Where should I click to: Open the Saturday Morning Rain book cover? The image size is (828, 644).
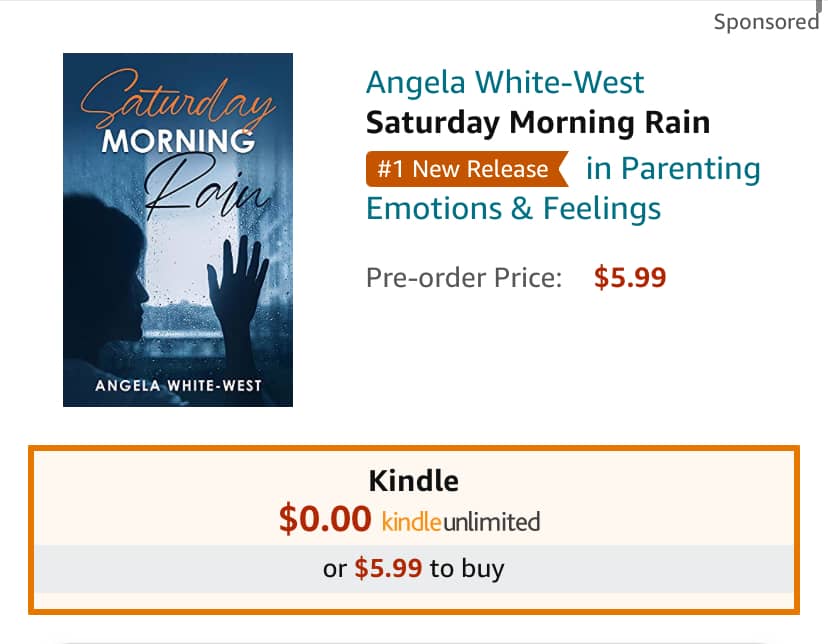point(178,230)
